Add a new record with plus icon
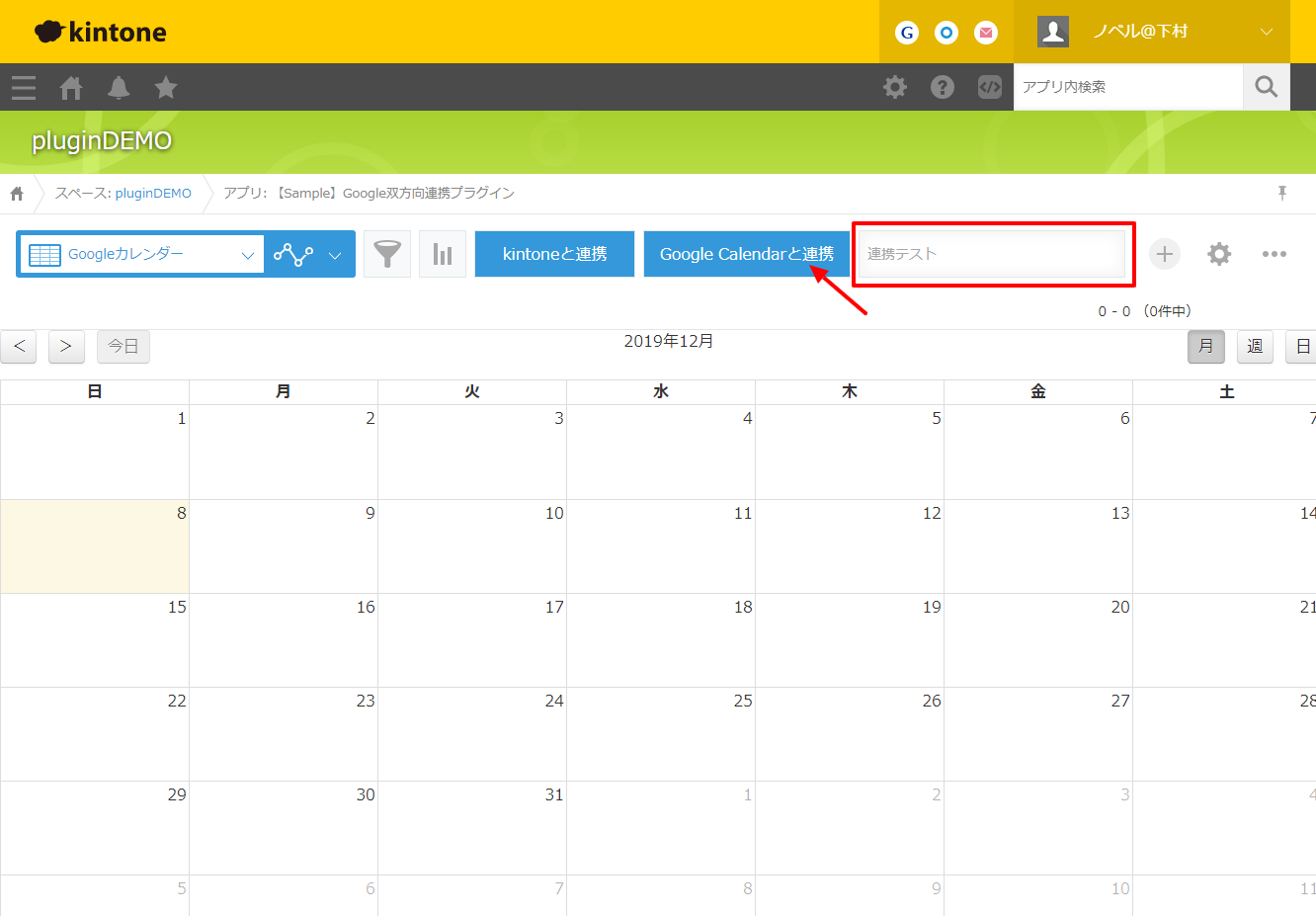The width and height of the screenshot is (1316, 916). click(1165, 254)
